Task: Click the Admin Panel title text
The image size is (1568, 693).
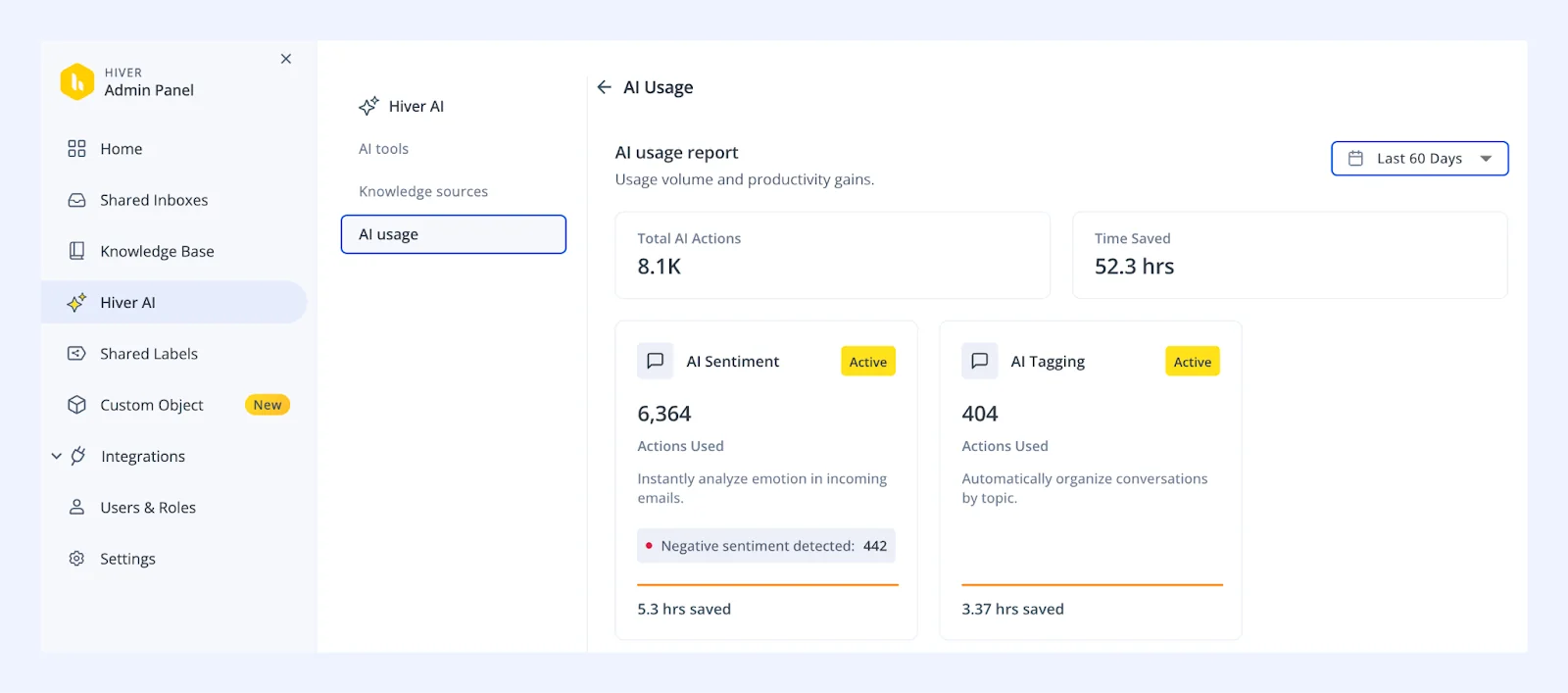Action: point(149,90)
